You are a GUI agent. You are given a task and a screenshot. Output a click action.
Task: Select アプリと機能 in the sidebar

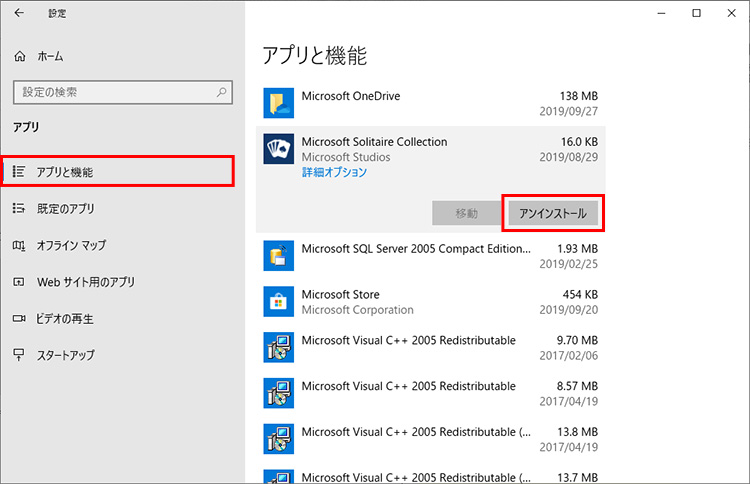pos(65,172)
